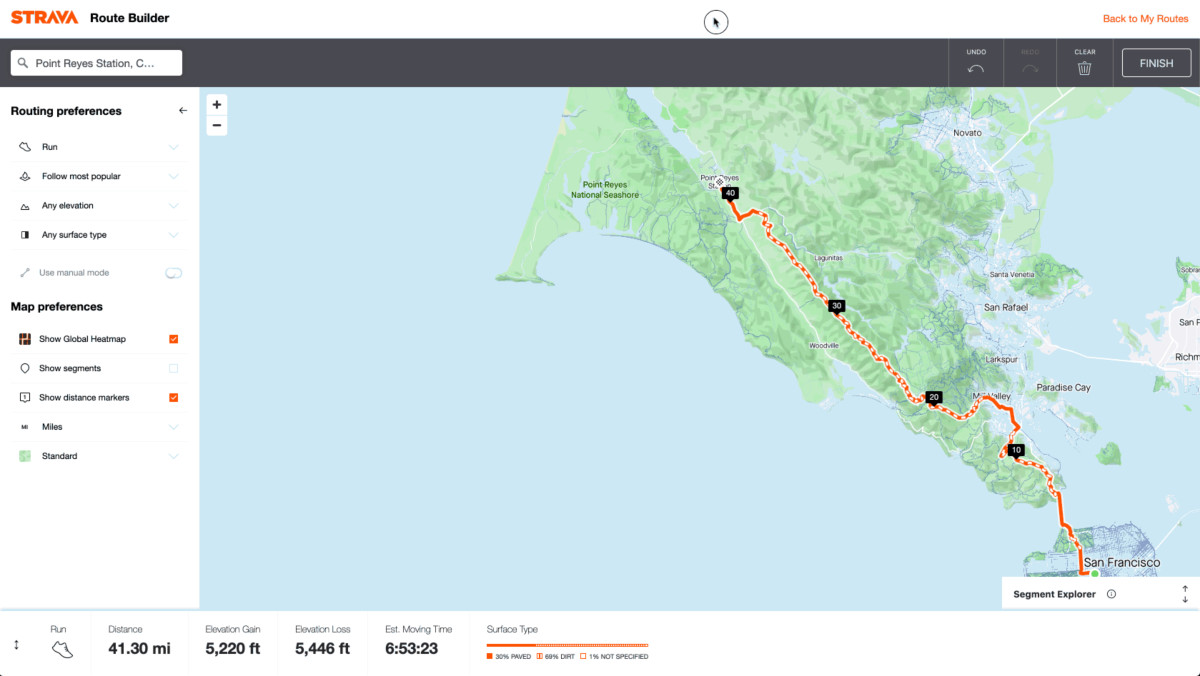Click the Segment Explorer info icon

pos(1111,594)
